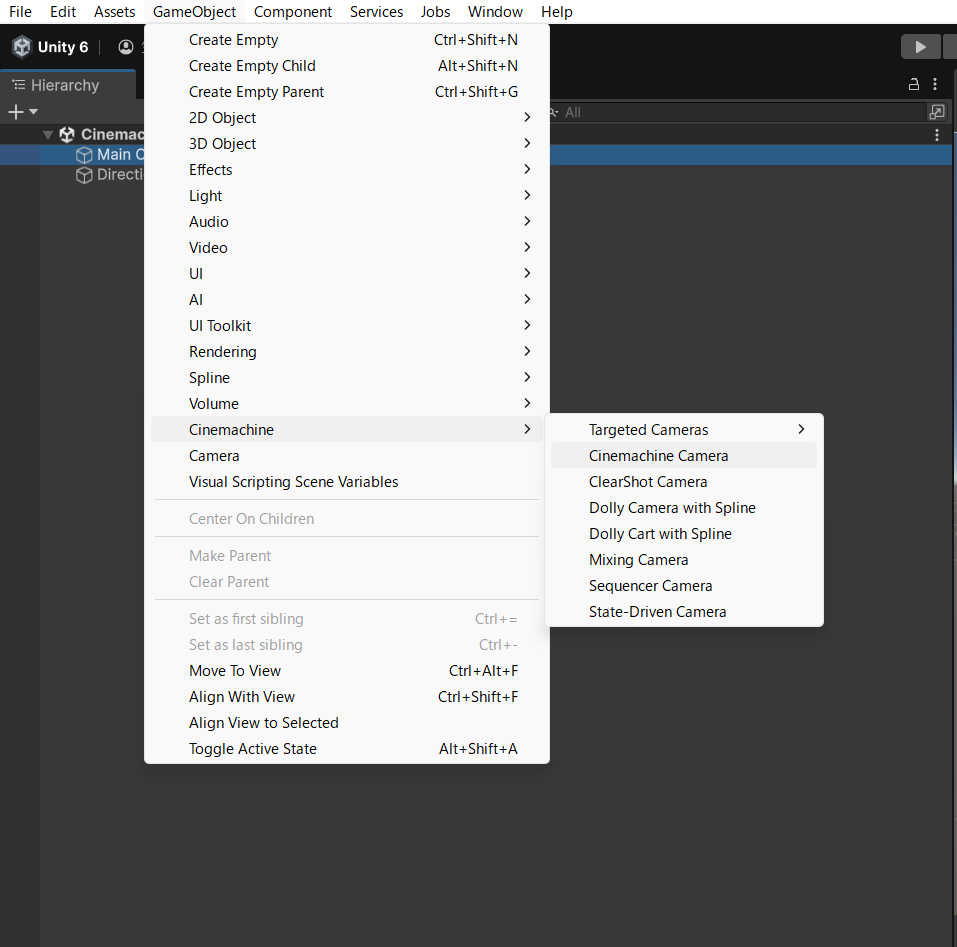Screen dimensions: 957x947
Task: Create a Mixing Camera
Action: [684, 560]
